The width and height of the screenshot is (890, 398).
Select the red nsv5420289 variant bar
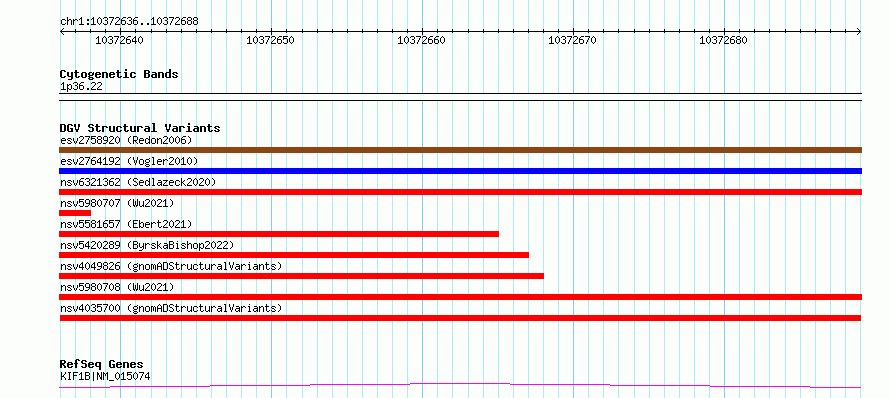click(x=294, y=255)
